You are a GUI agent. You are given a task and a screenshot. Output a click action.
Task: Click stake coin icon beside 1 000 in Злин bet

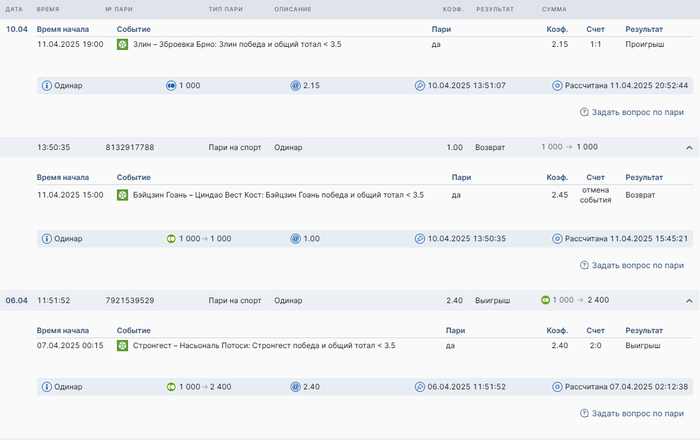pos(171,86)
